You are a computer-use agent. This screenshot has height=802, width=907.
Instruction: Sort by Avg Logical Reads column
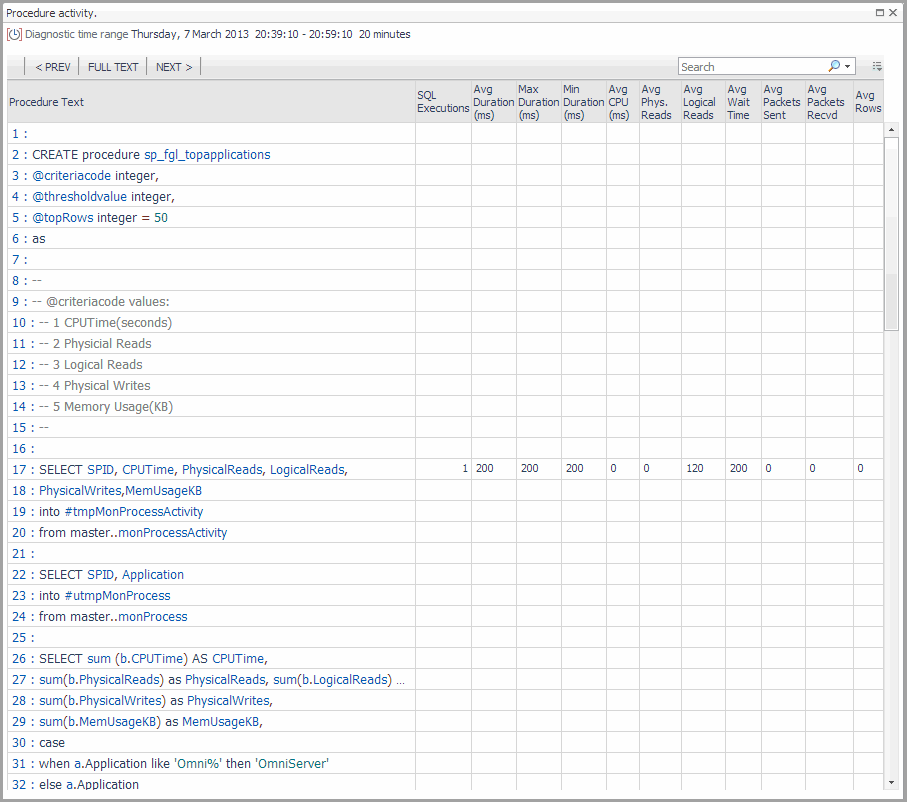click(x=699, y=102)
